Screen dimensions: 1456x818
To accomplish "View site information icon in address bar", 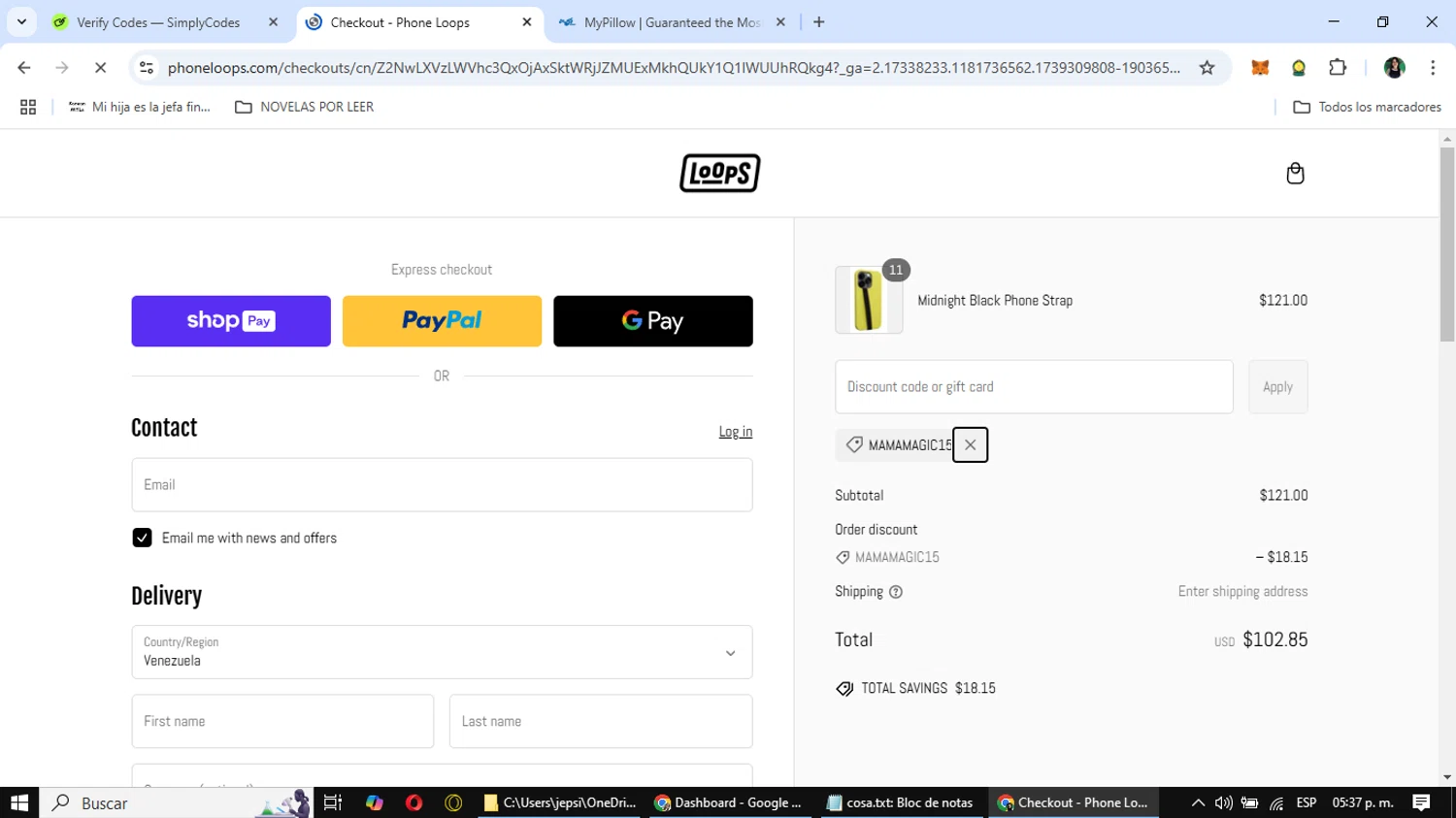I will pyautogui.click(x=147, y=68).
